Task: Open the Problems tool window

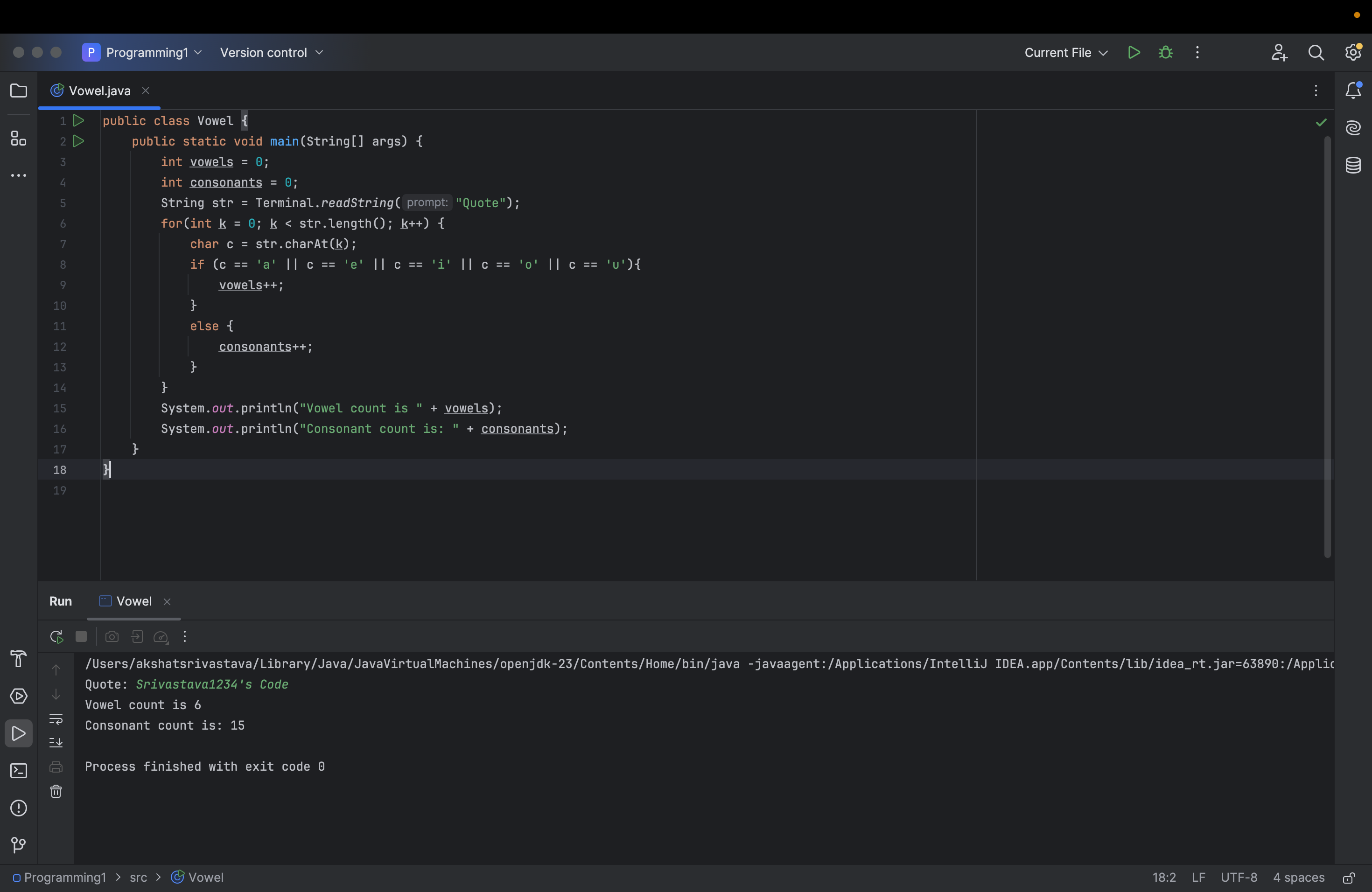Action: click(x=18, y=809)
